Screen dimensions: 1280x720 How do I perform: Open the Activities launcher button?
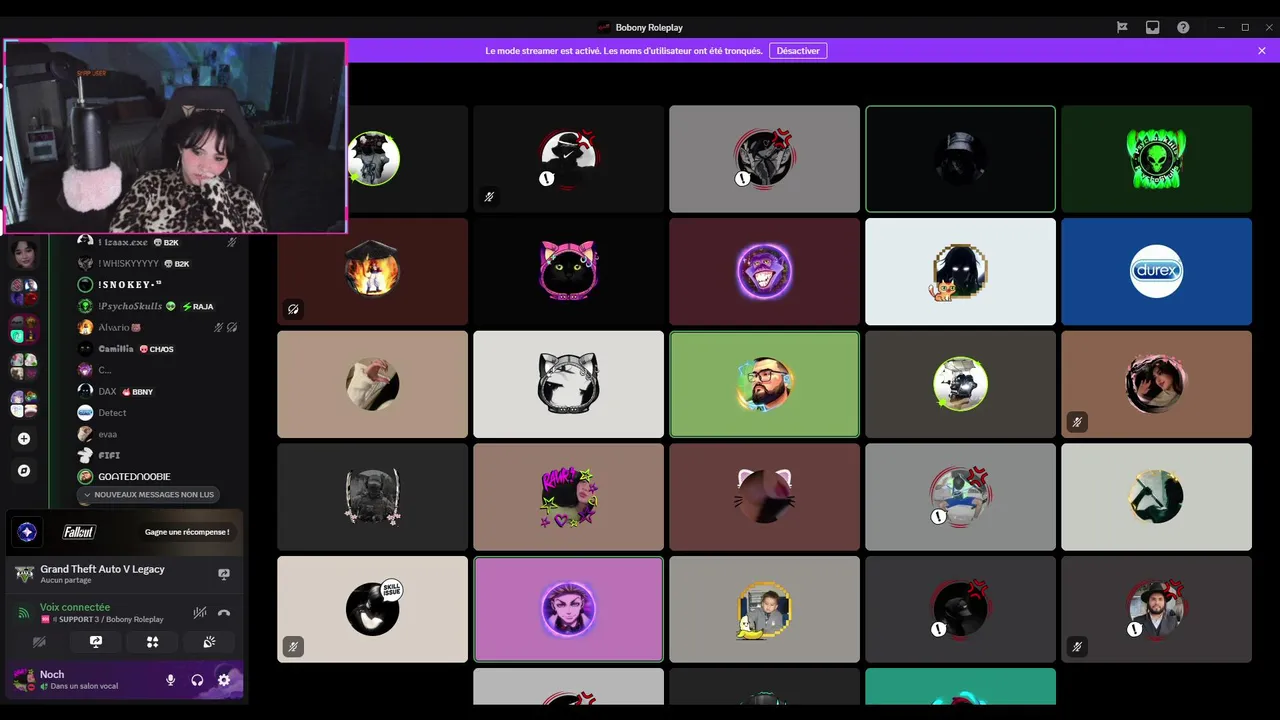153,642
